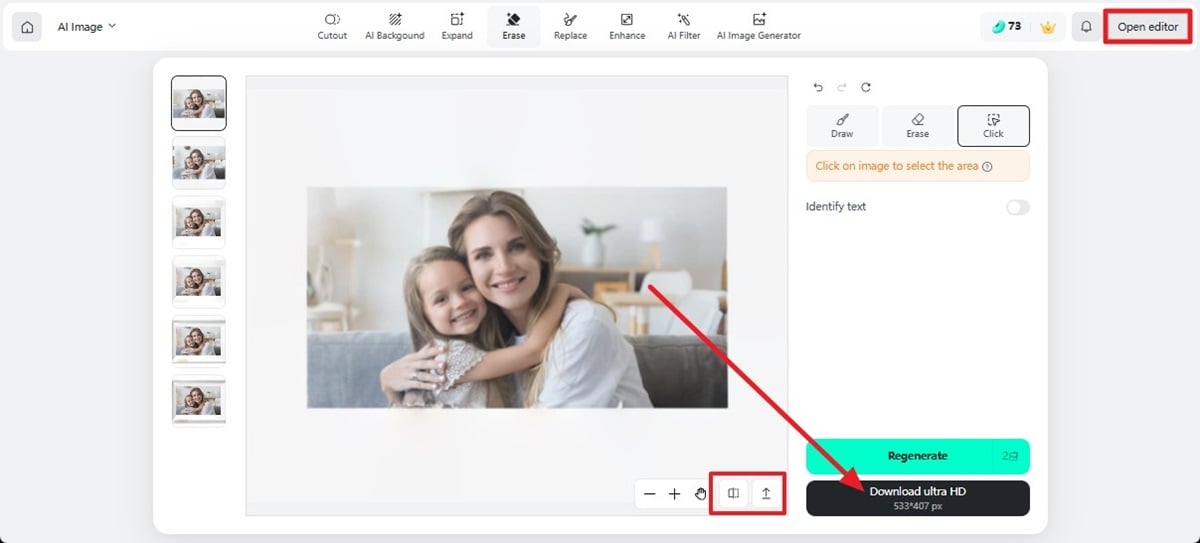The image size is (1200, 543).
Task: Click the info icon in the hint banner
Action: (987, 167)
